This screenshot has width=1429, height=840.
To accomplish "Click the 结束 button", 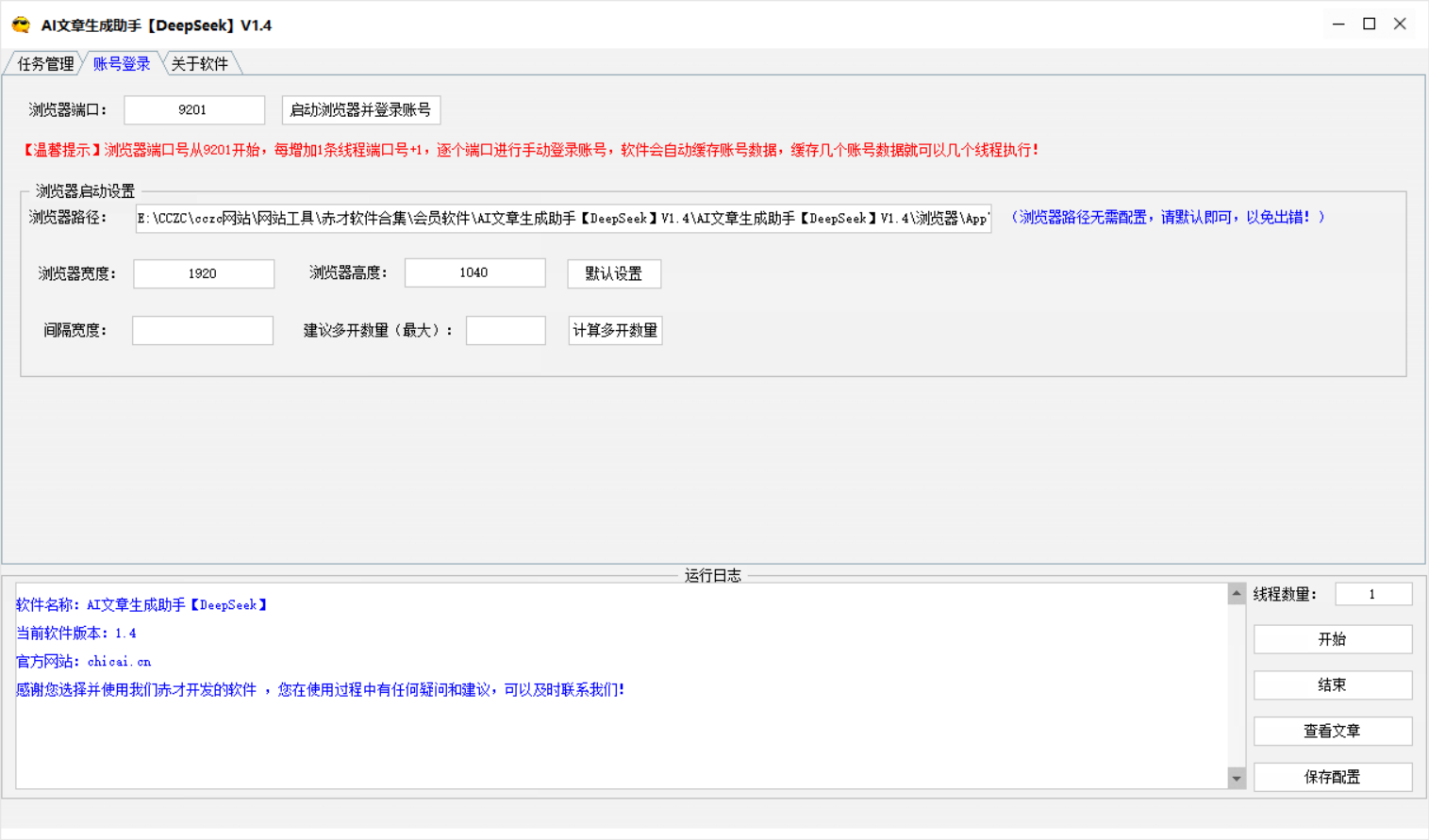I will coord(1333,685).
